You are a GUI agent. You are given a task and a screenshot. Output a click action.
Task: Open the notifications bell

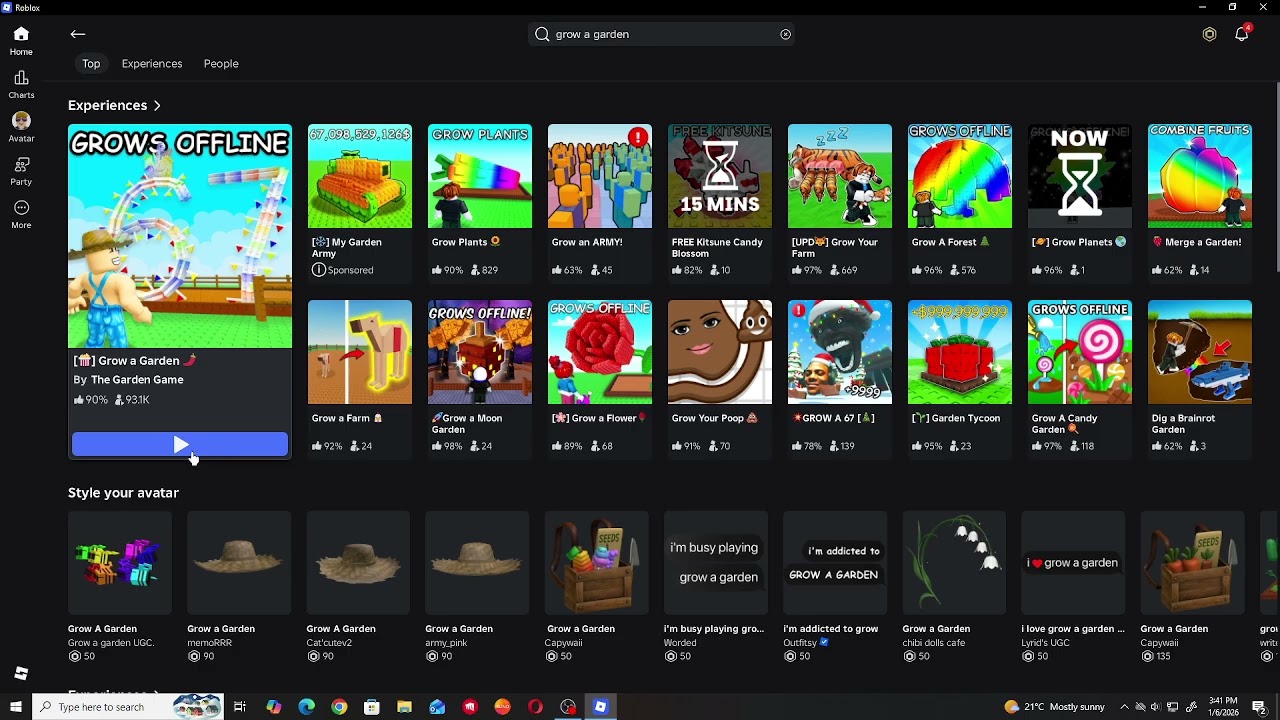(x=1242, y=34)
